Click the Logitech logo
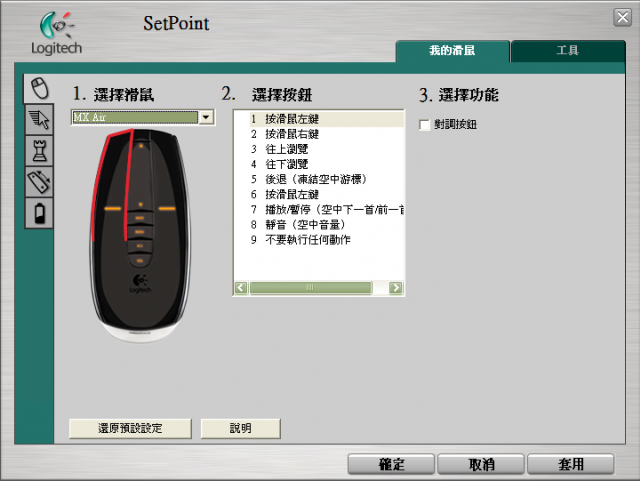The height and width of the screenshot is (481, 640). (57, 33)
